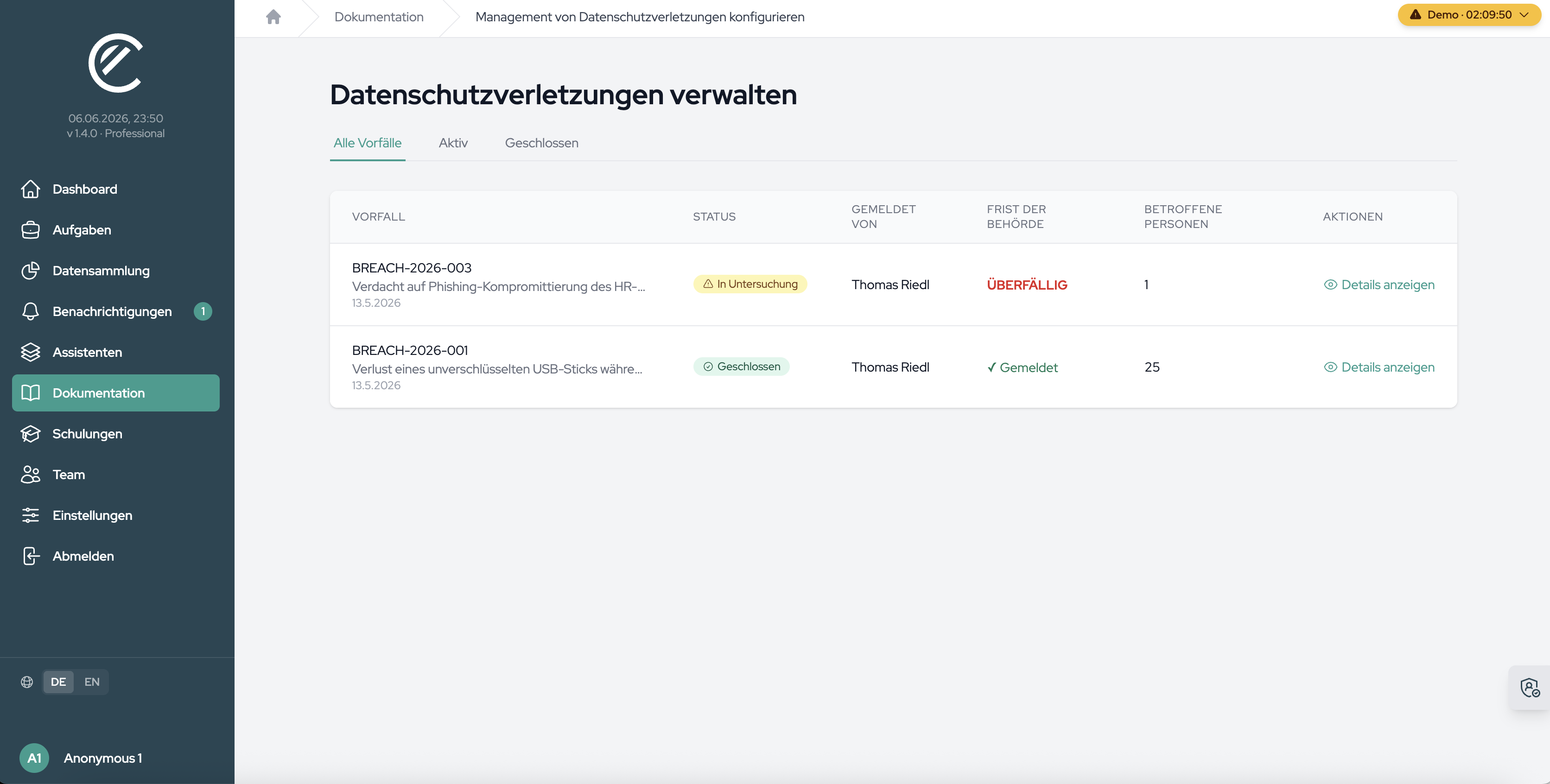The image size is (1550, 784).
Task: Open incident BREACH-2026-001
Action: (410, 350)
